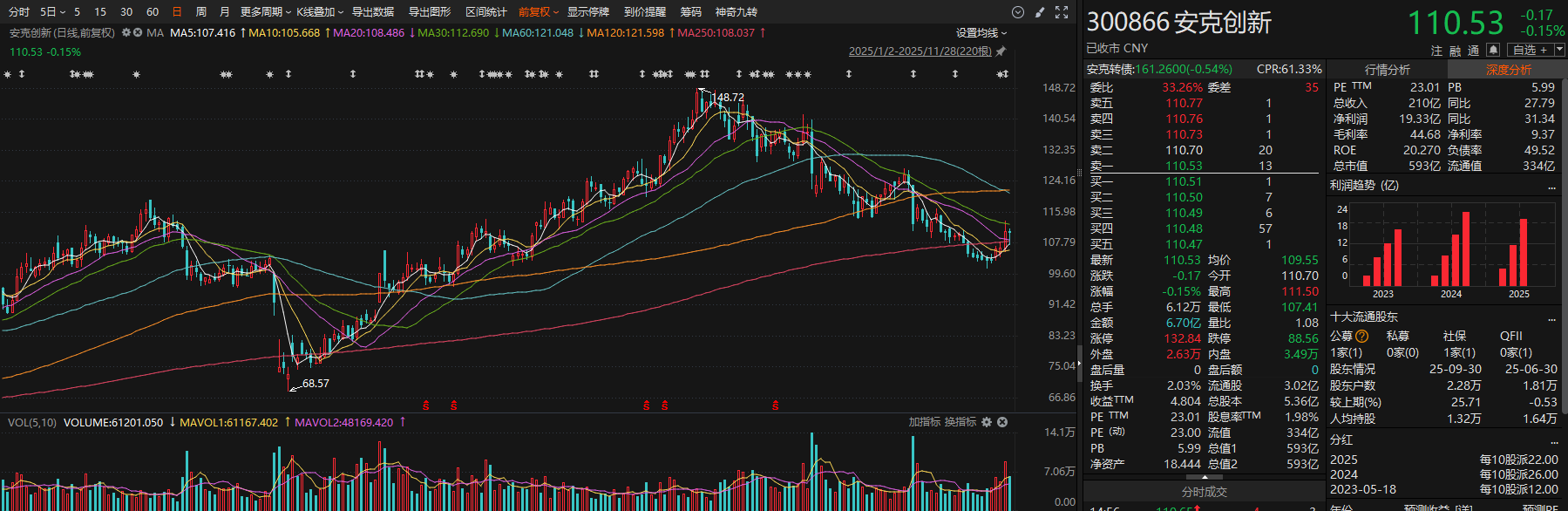The image size is (1568, 511).
Task: Click help icon next to 公募
Action: point(1362,336)
